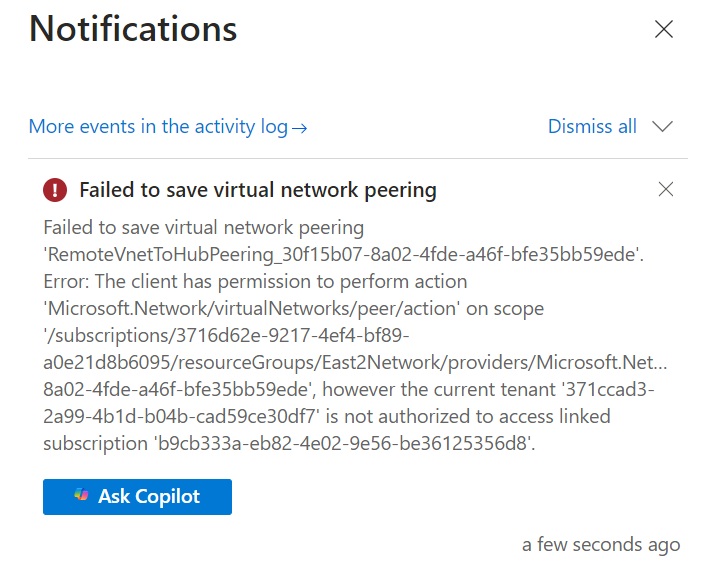Image resolution: width=712 pixels, height=572 pixels.
Task: Dismiss the failed peering notification
Action: click(x=666, y=189)
